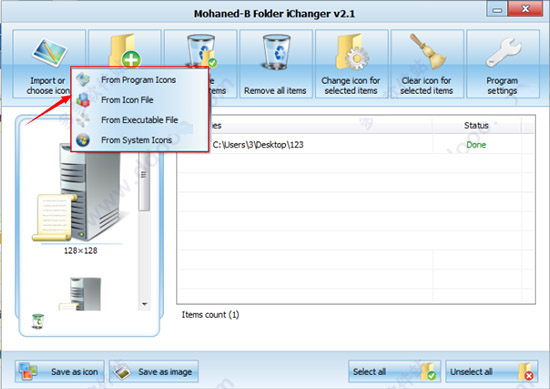Image resolution: width=550 pixels, height=389 pixels.
Task: Choose From Icon File menu entry
Action: tap(139, 100)
